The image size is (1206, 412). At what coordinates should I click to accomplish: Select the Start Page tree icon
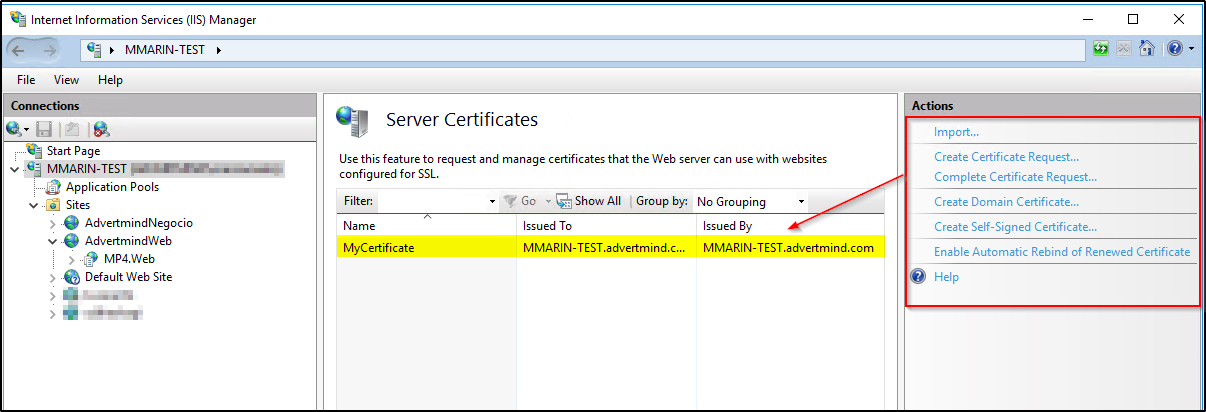click(x=35, y=151)
